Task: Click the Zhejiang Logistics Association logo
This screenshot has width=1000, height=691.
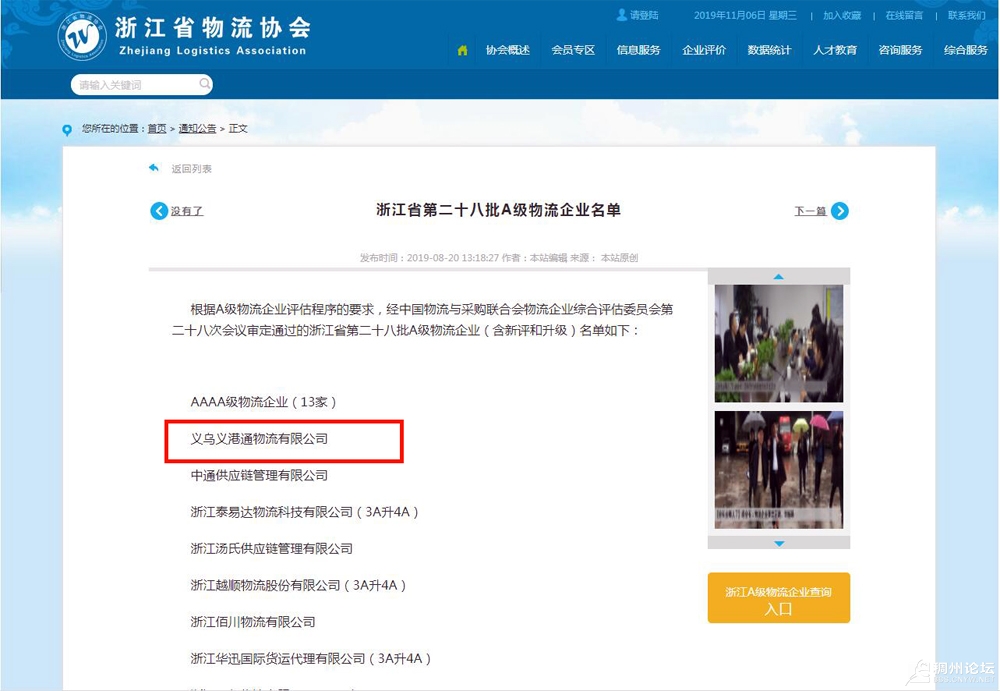Action: 82,36
